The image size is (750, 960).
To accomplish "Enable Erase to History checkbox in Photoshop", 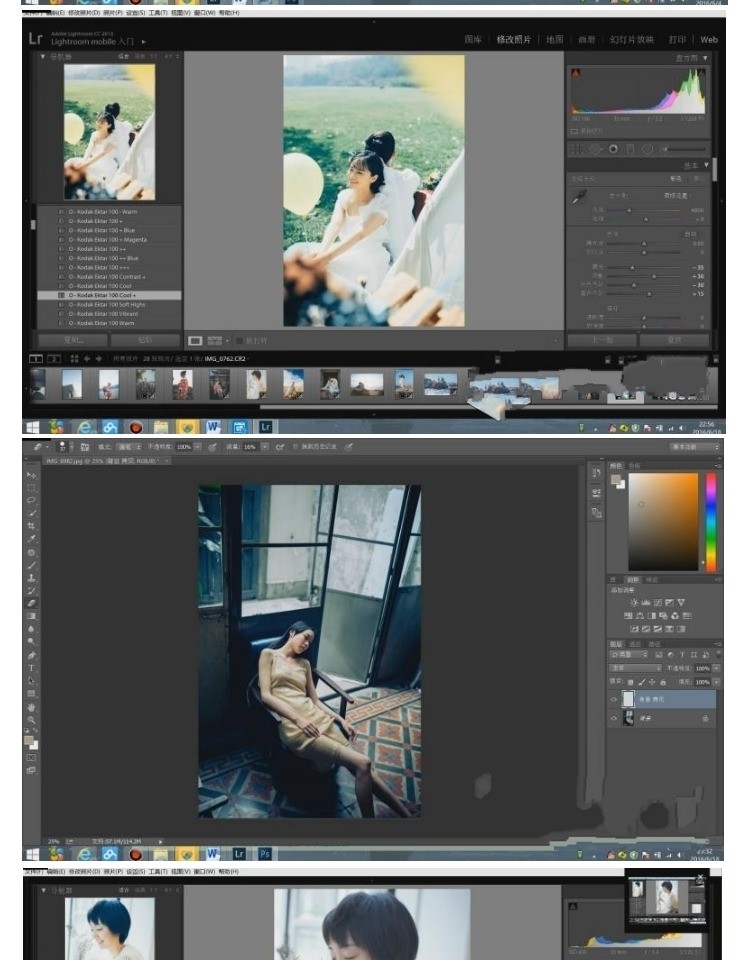I will [295, 447].
